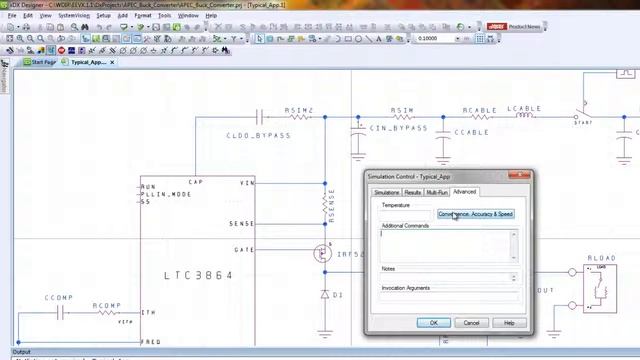Screen dimensions: 640x360
Task: Open the grid spacing 0.10000 dropdown
Action: (457, 38)
